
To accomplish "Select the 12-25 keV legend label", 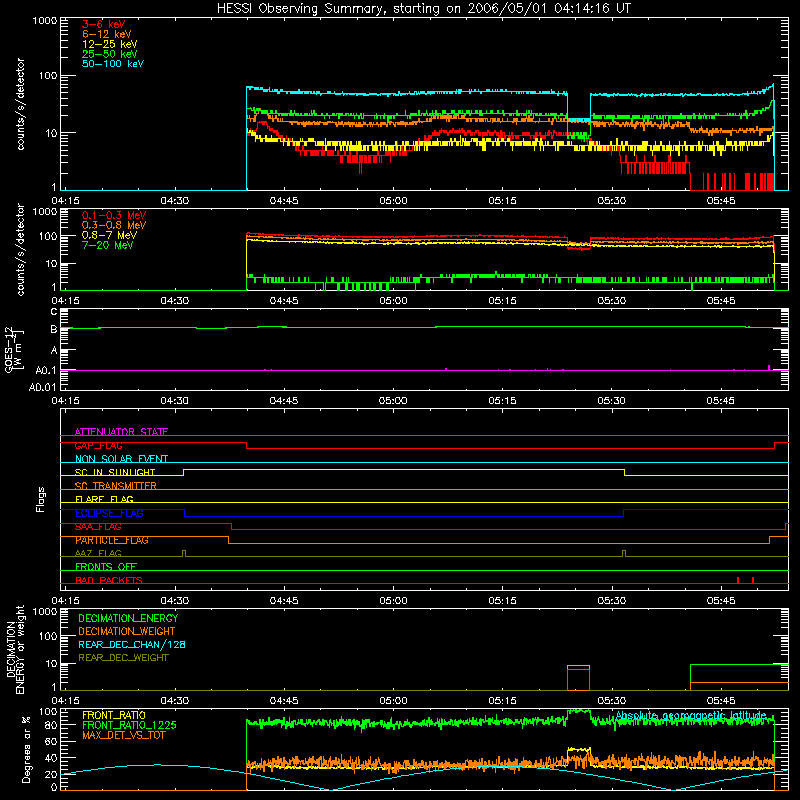I will click(x=110, y=44).
